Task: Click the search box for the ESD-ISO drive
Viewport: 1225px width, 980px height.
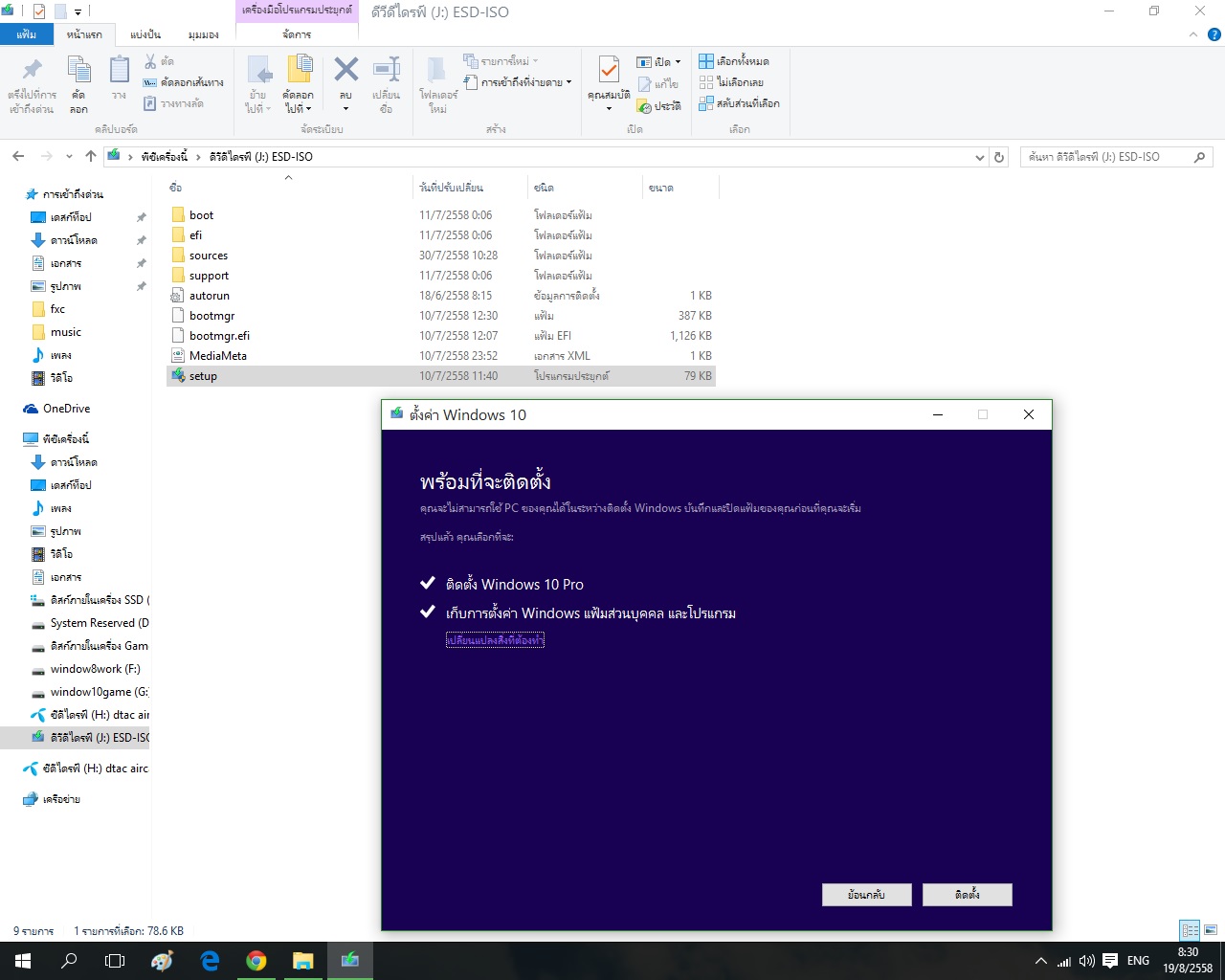Action: (1116, 157)
